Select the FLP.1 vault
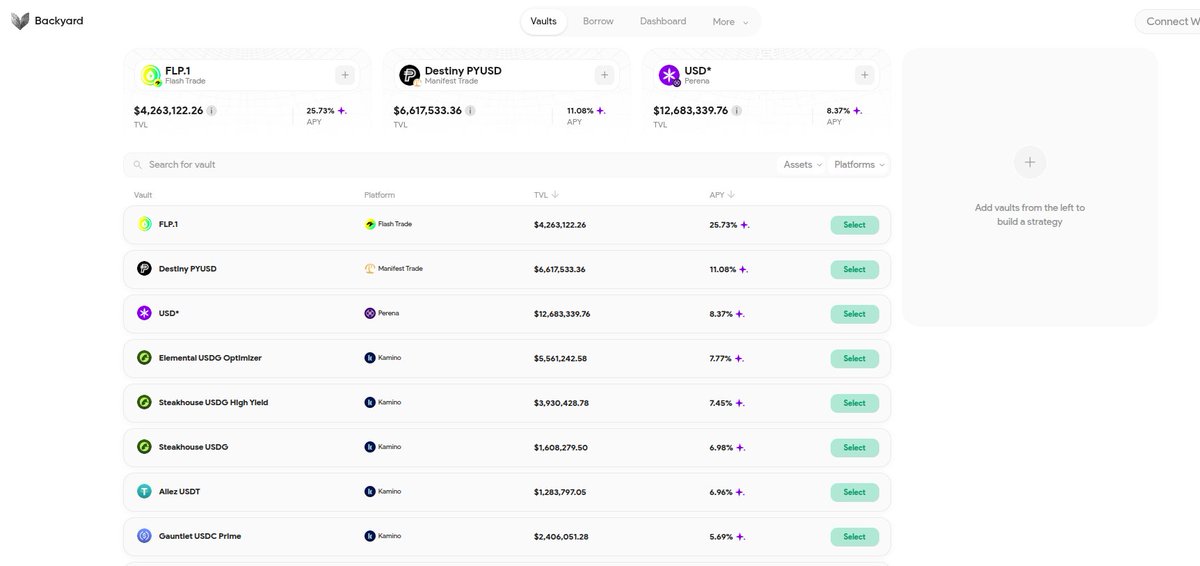This screenshot has height=566, width=1200. coord(854,225)
